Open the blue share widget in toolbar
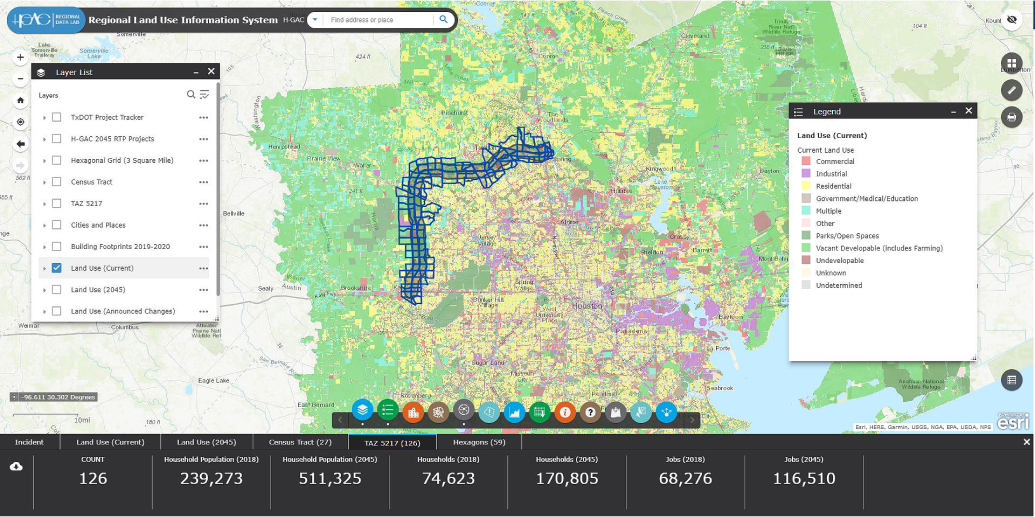Viewport: 1035px width, 517px height. pos(665,413)
